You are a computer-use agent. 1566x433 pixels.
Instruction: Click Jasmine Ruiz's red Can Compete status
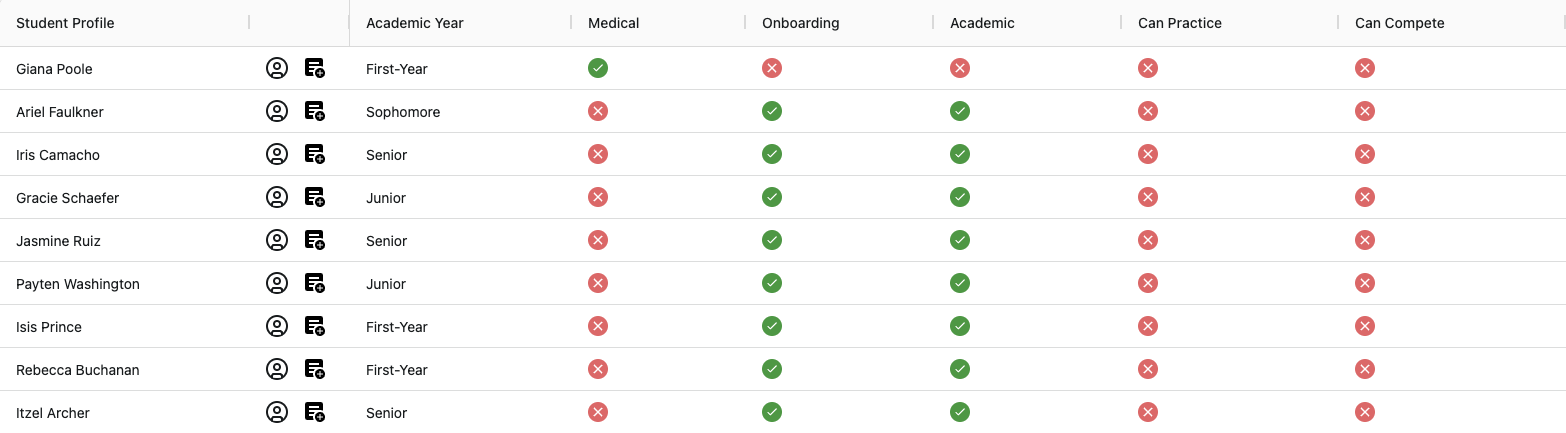(1365, 240)
